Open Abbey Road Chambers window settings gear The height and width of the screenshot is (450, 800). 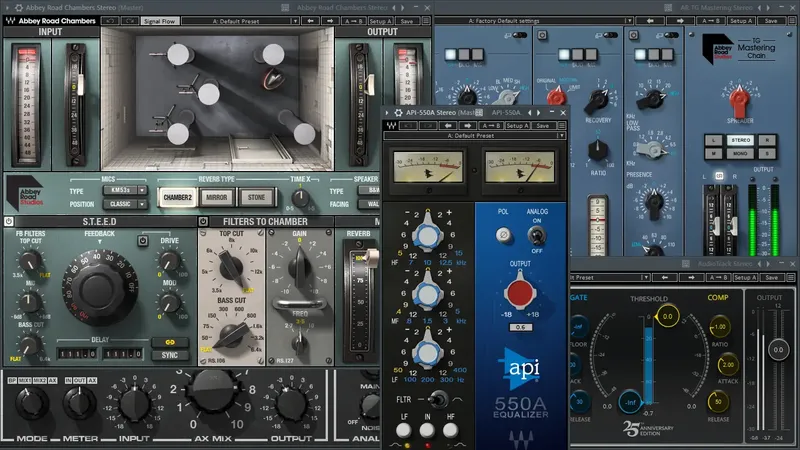coord(19,8)
